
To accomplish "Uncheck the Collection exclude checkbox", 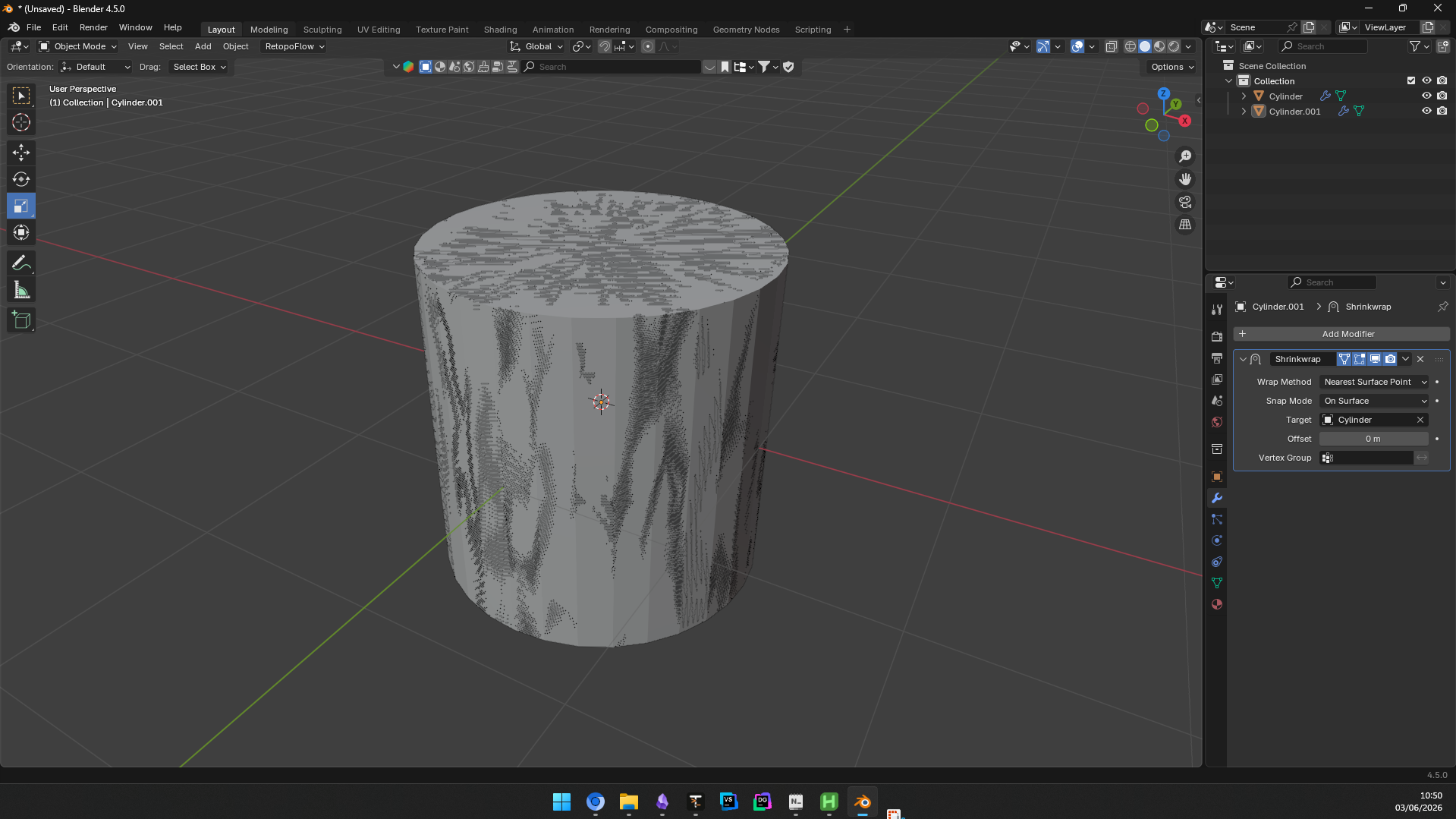I will click(x=1411, y=80).
